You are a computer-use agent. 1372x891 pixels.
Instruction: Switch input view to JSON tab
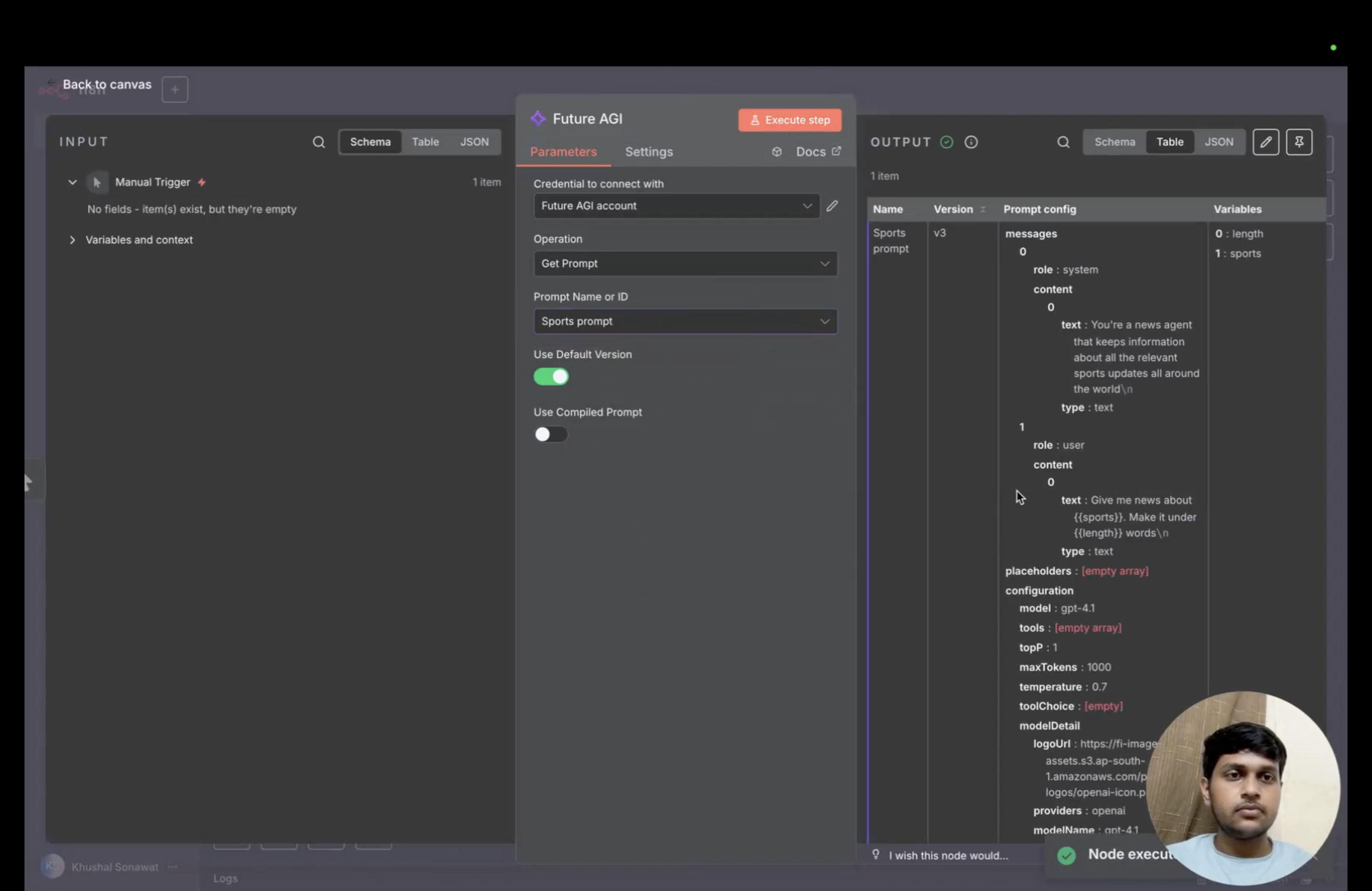tap(474, 142)
